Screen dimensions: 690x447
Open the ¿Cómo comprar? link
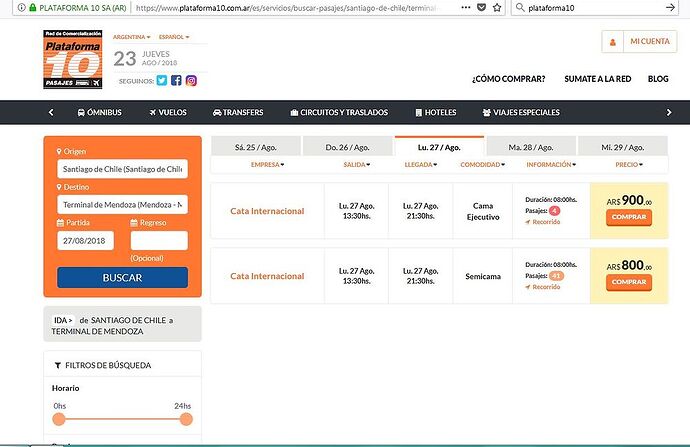tap(508, 79)
